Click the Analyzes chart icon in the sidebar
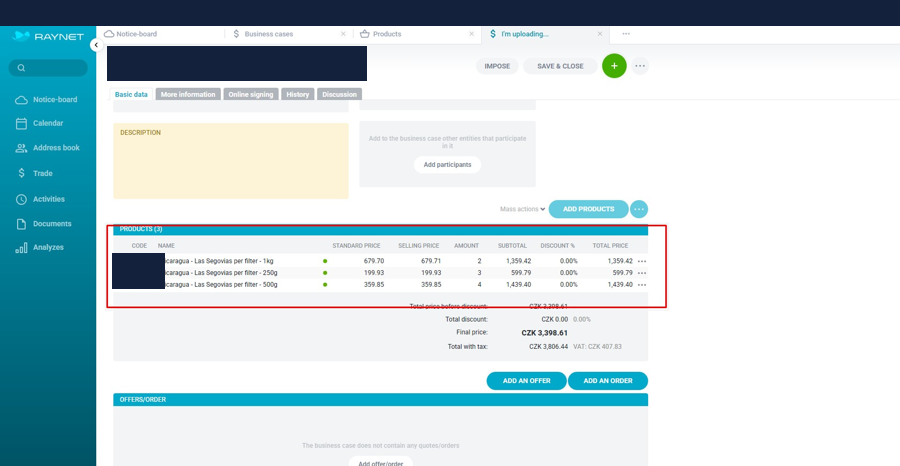Image resolution: width=900 pixels, height=466 pixels. pyautogui.click(x=21, y=248)
